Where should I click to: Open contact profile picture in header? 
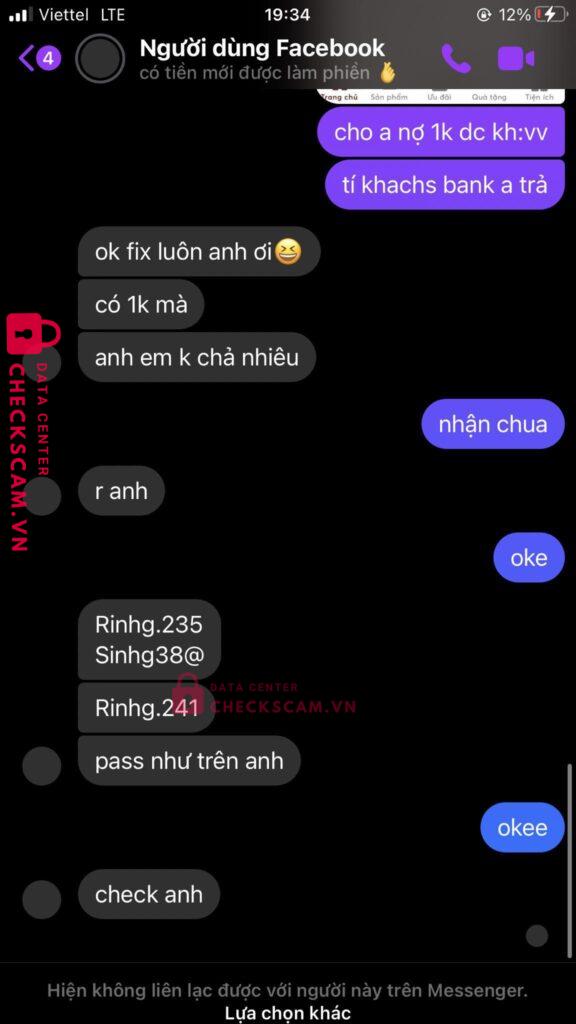[100, 59]
